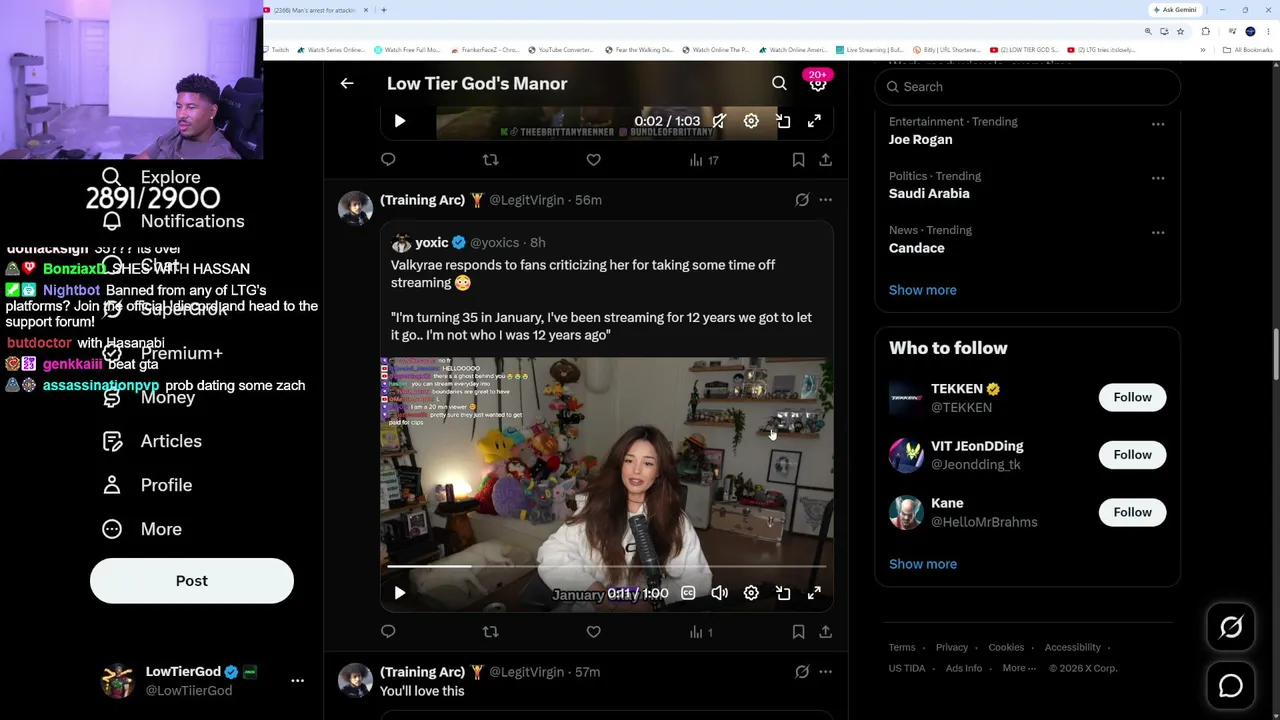
Task: Open Notifications in the left sidebar
Action: [x=173, y=221]
